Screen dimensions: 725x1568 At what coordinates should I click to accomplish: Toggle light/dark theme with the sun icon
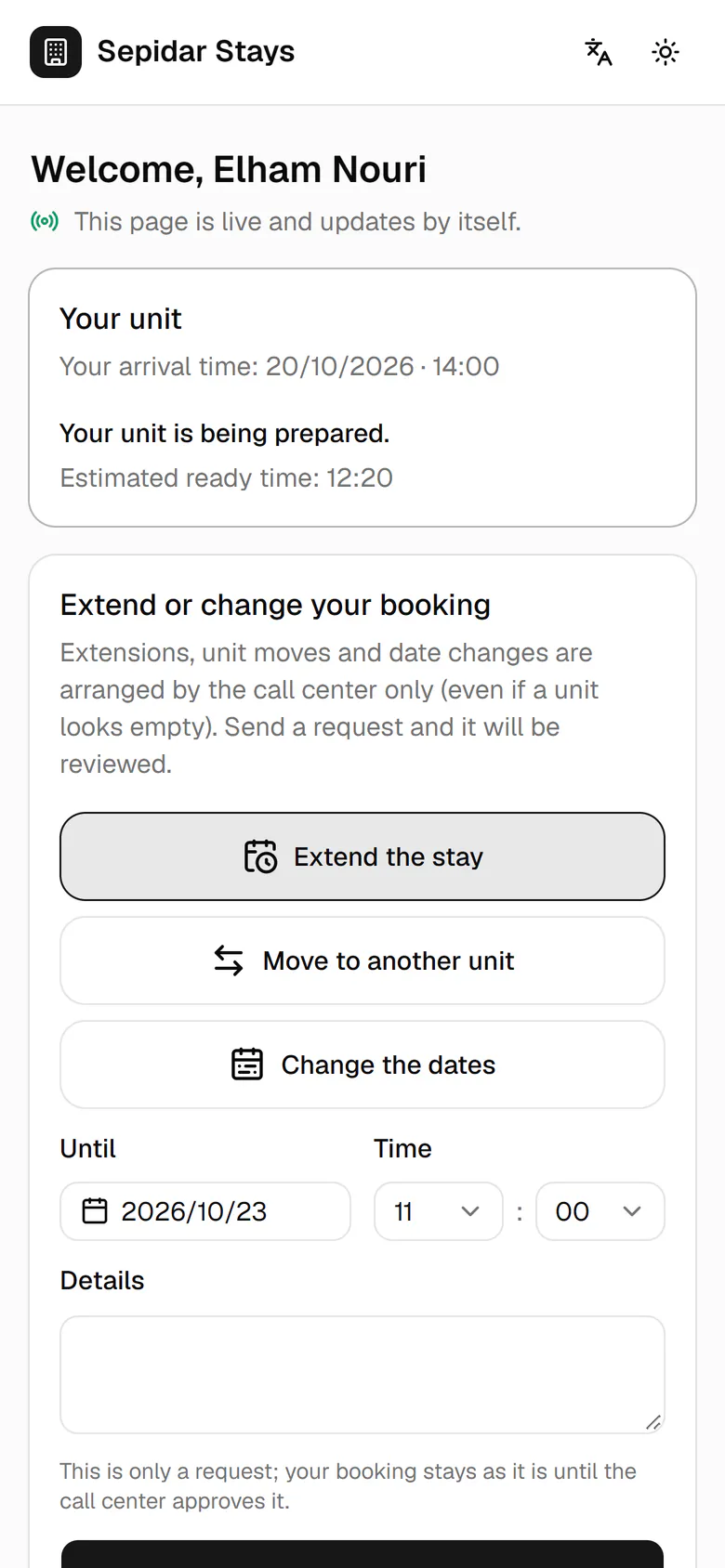tap(666, 52)
